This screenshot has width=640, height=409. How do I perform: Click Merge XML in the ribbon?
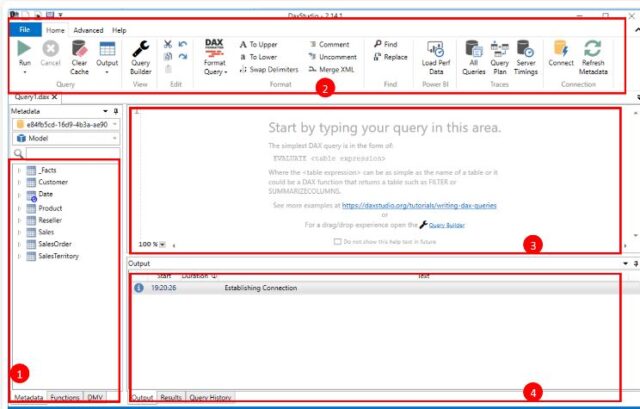coord(331,69)
